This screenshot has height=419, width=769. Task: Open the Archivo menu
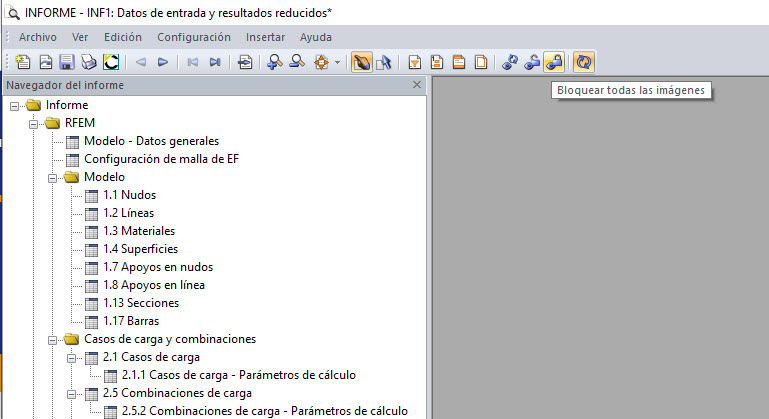coord(38,37)
